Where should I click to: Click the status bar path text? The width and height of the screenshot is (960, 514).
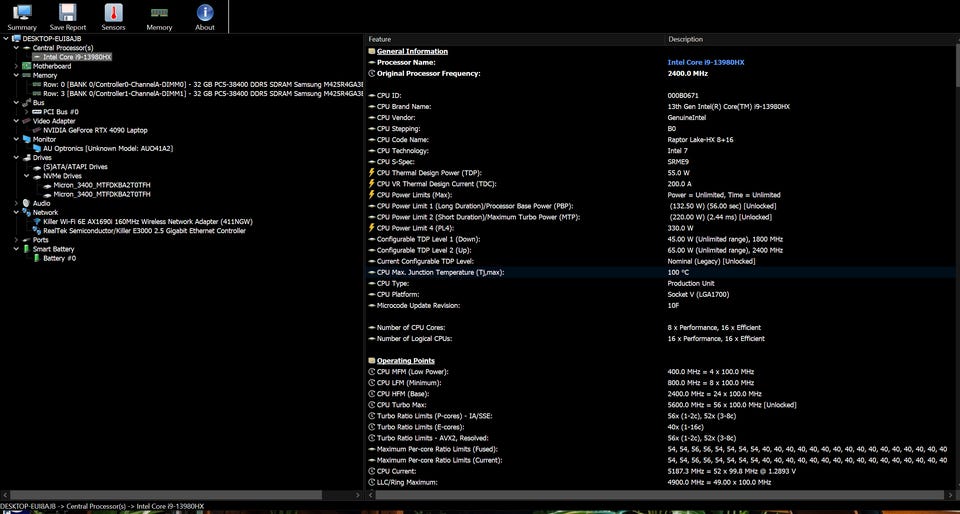click(x=102, y=506)
